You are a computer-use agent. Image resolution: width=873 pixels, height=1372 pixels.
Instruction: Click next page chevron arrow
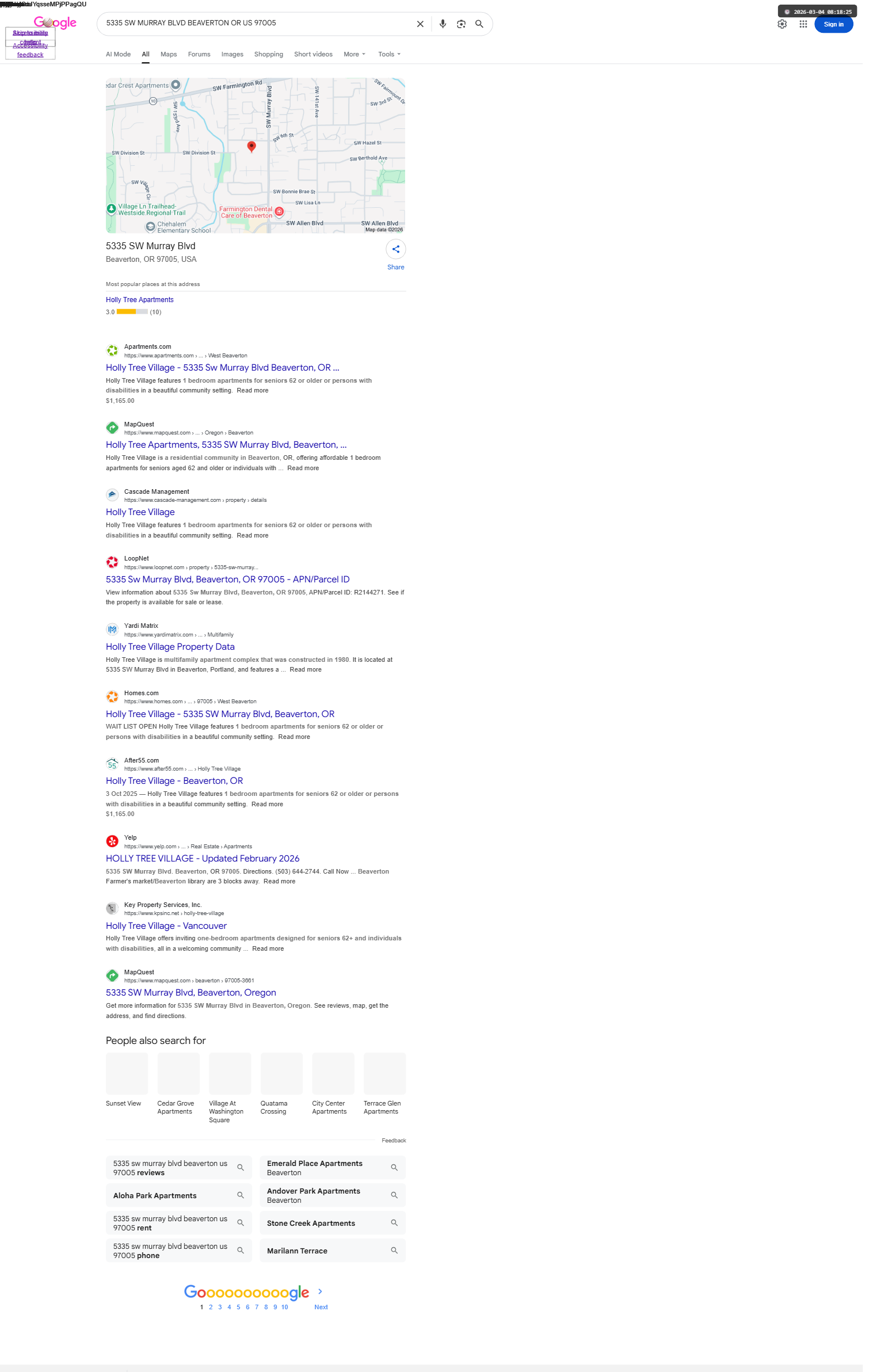pos(321,1291)
